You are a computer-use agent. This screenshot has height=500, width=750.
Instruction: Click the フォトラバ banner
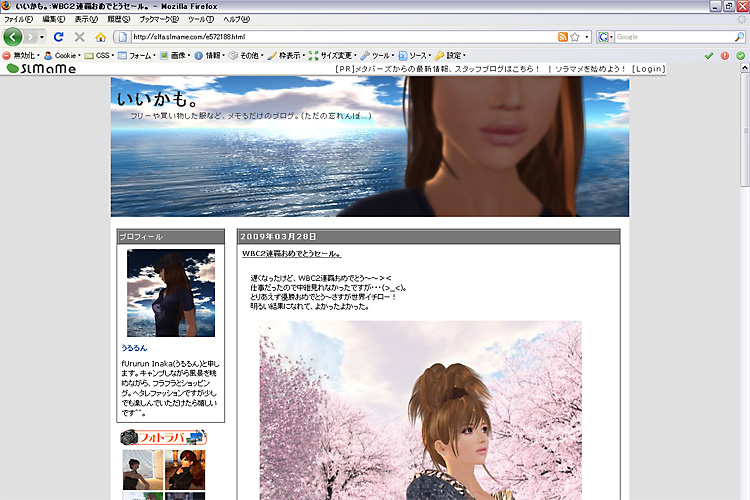point(164,437)
